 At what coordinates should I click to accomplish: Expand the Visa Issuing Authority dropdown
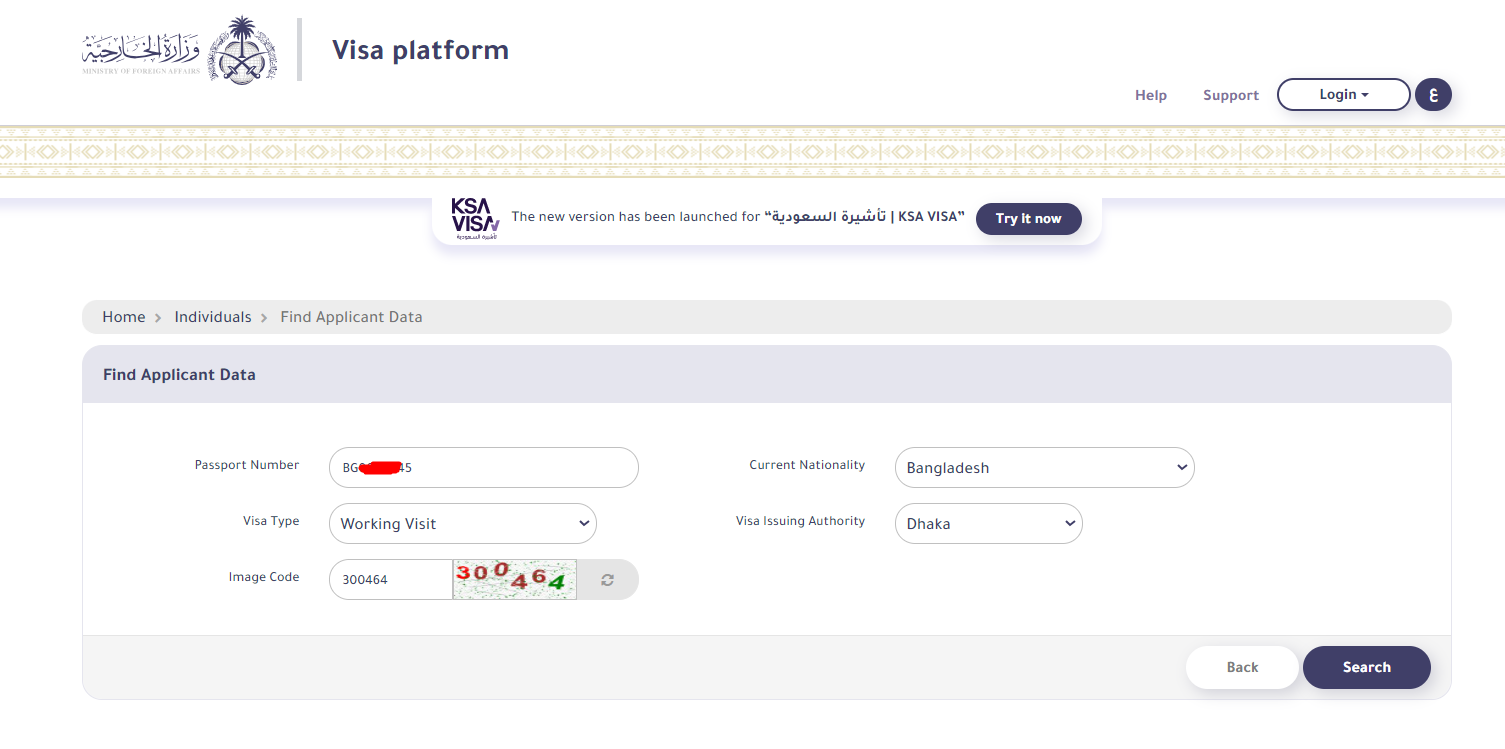(x=988, y=523)
